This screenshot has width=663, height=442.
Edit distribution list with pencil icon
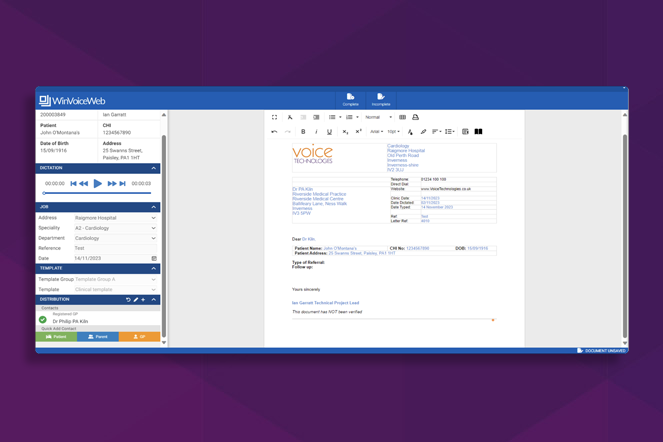coord(136,299)
